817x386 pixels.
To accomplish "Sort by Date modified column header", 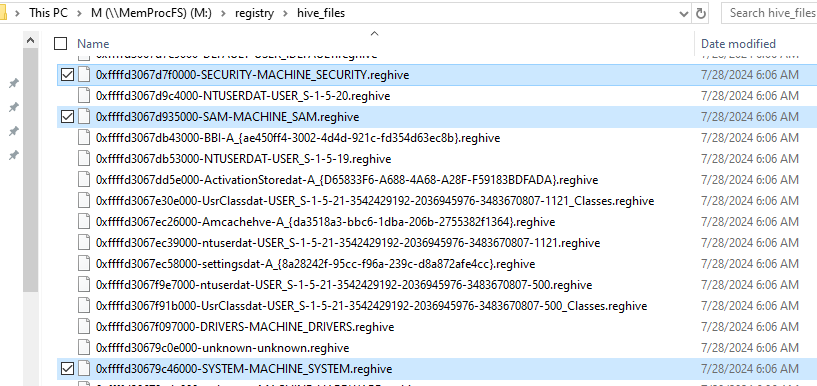I will coord(738,44).
